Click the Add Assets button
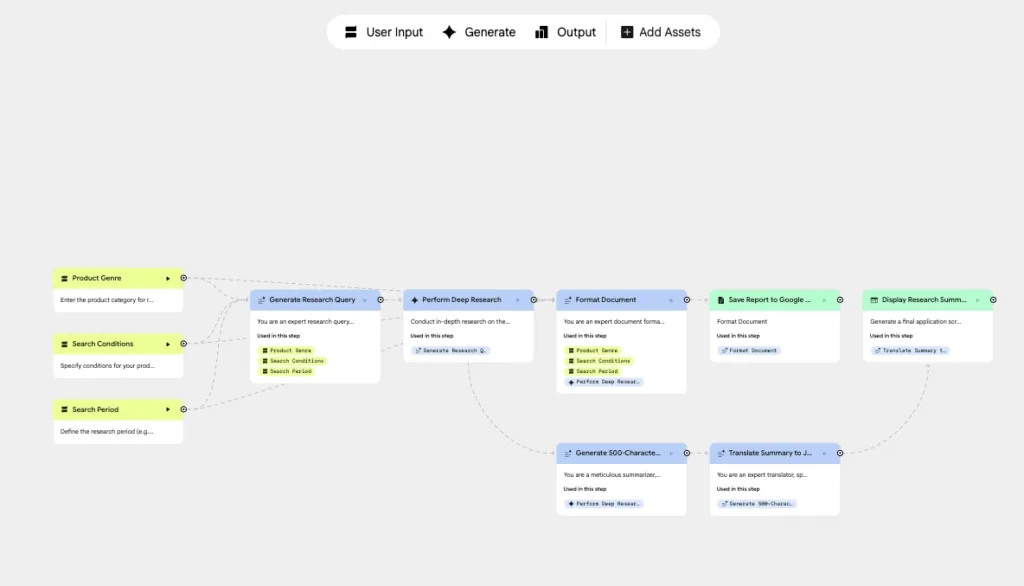The width and height of the screenshot is (1024, 586). click(661, 32)
